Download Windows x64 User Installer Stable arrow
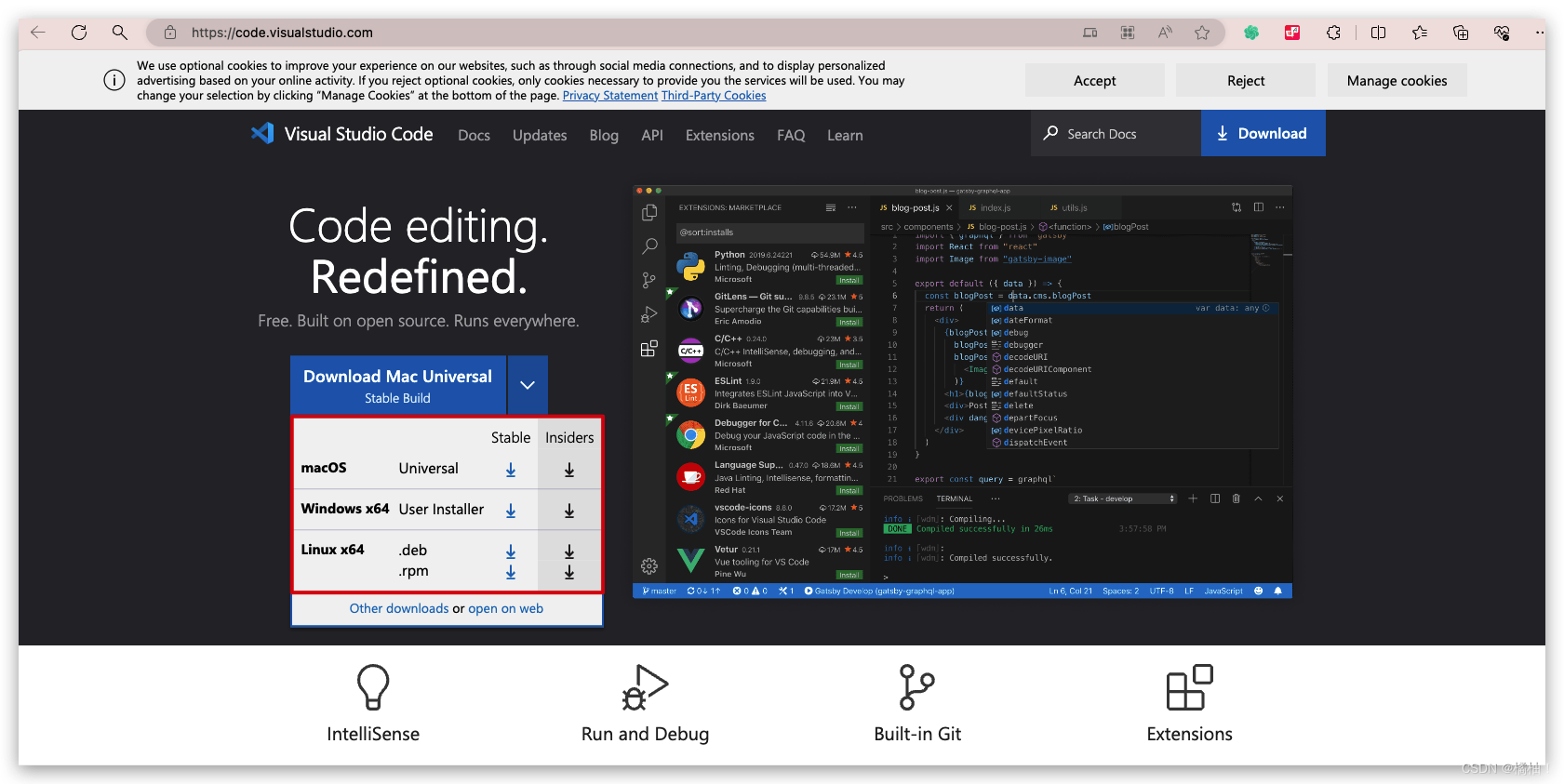 tap(511, 512)
